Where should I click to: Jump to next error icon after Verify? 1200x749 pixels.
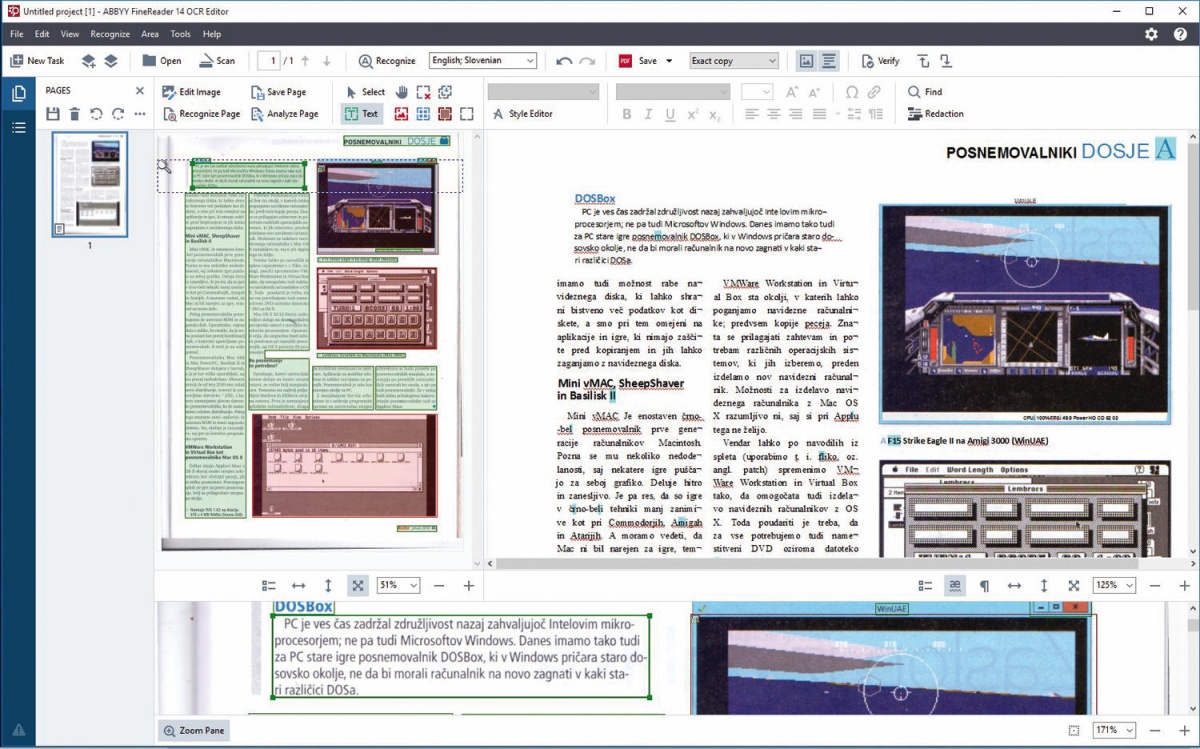click(x=945, y=61)
